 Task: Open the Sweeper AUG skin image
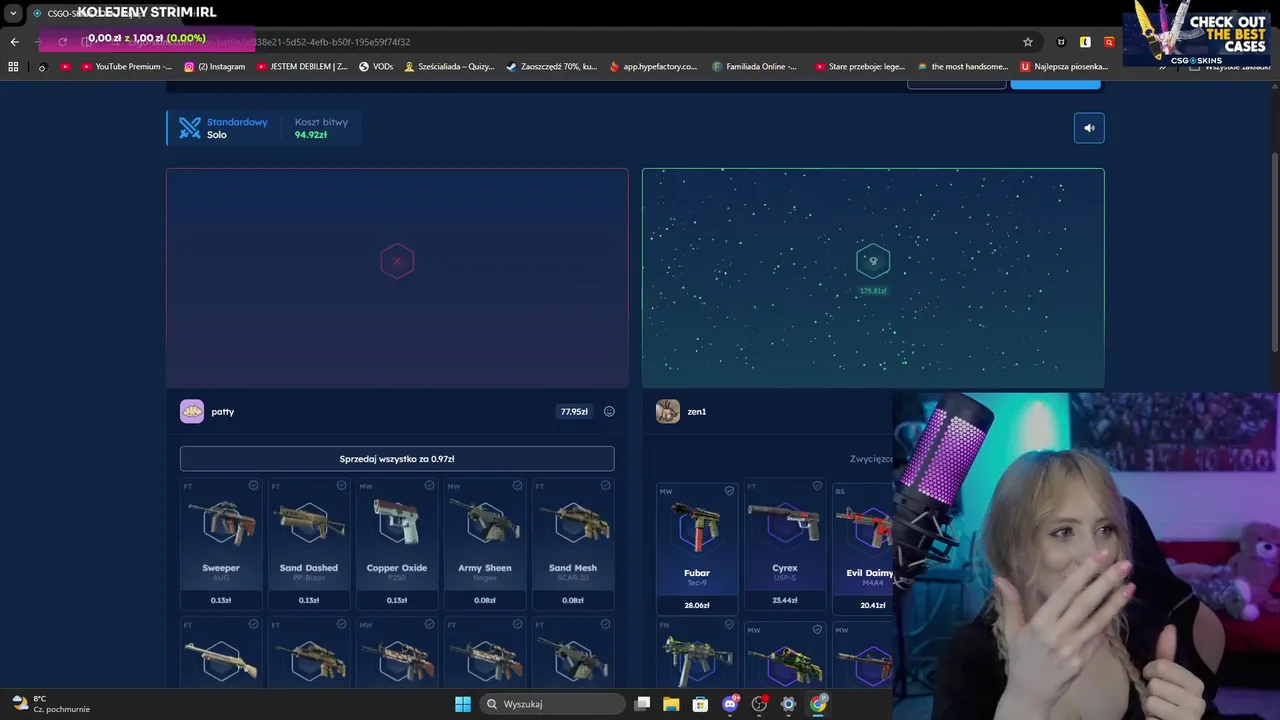click(x=221, y=523)
